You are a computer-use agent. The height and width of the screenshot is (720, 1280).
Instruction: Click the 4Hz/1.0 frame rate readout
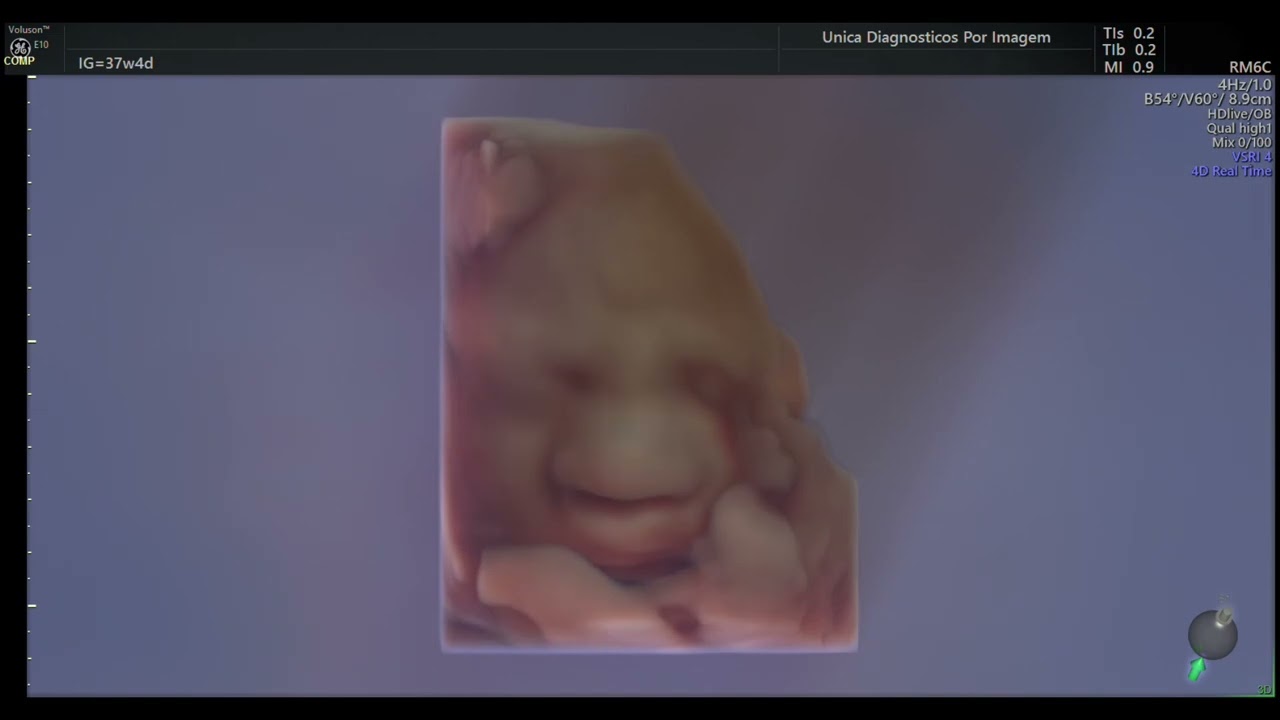tap(1245, 85)
